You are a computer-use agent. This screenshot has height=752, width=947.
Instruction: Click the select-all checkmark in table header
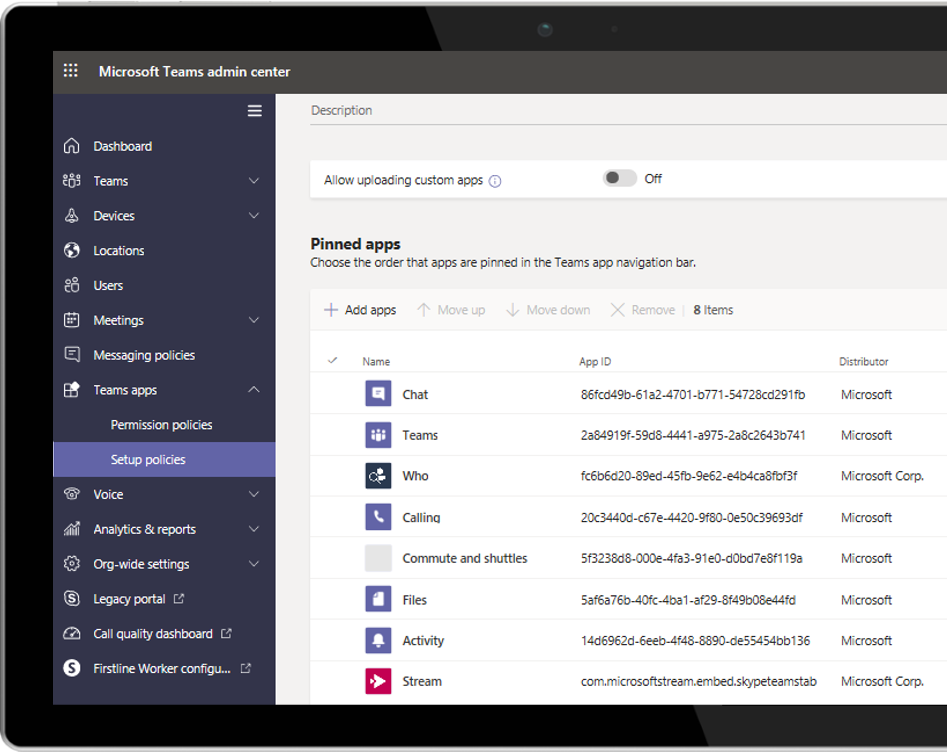[332, 361]
